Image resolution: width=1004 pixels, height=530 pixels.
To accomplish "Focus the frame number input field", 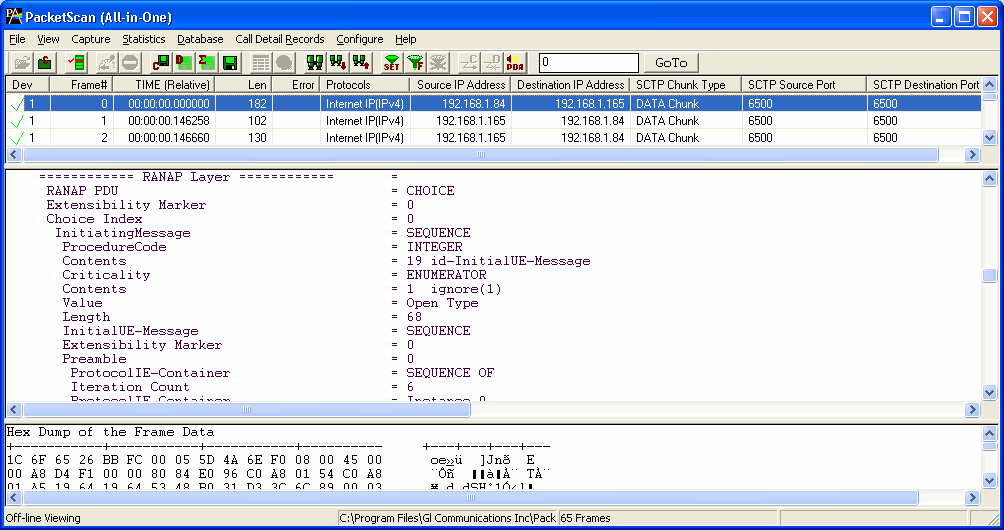I will coord(588,63).
